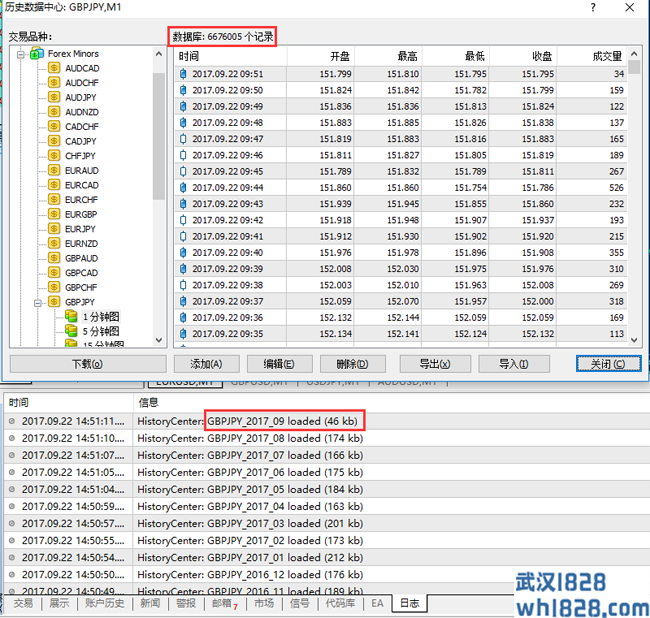
Task: Collapse the Forex Minors tree group
Action: click(22, 54)
